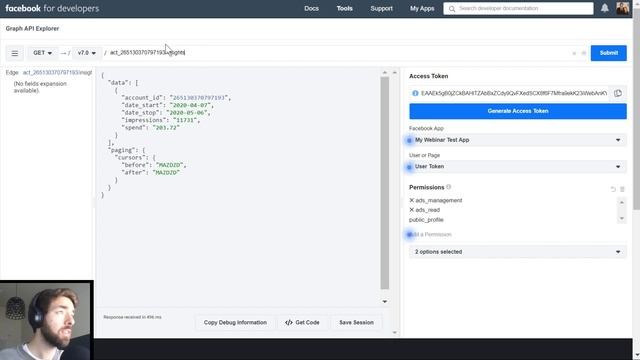Click the response panel vertical scrollbar
Image resolution: width=640 pixels, height=360 pixels.
(x=384, y=182)
